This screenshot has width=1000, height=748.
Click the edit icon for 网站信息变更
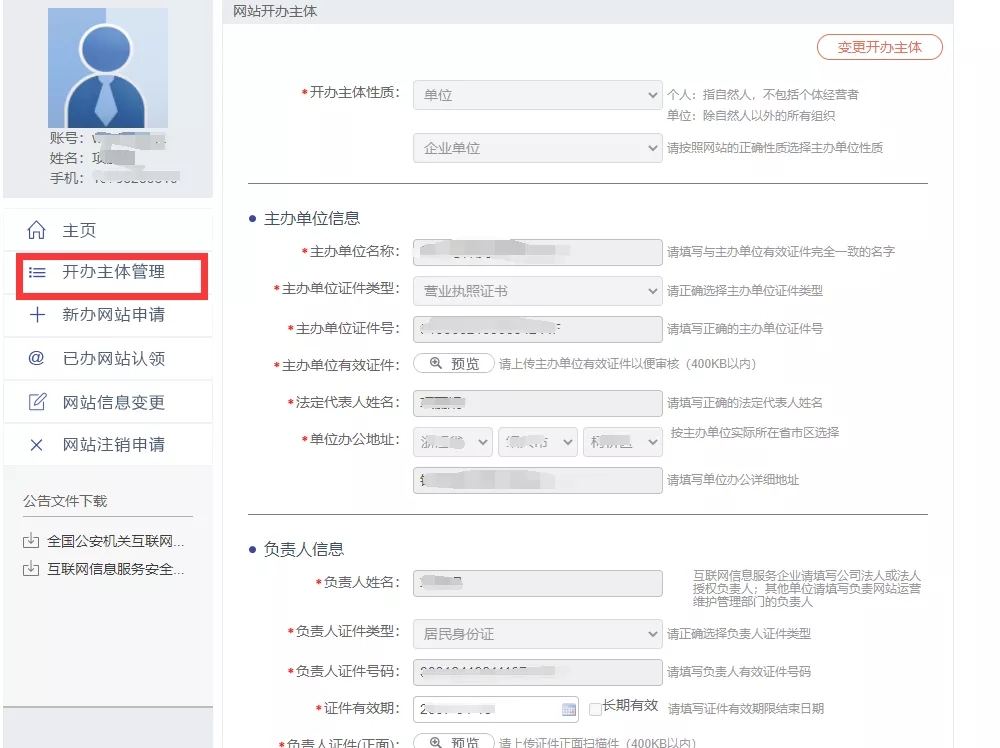coord(37,402)
